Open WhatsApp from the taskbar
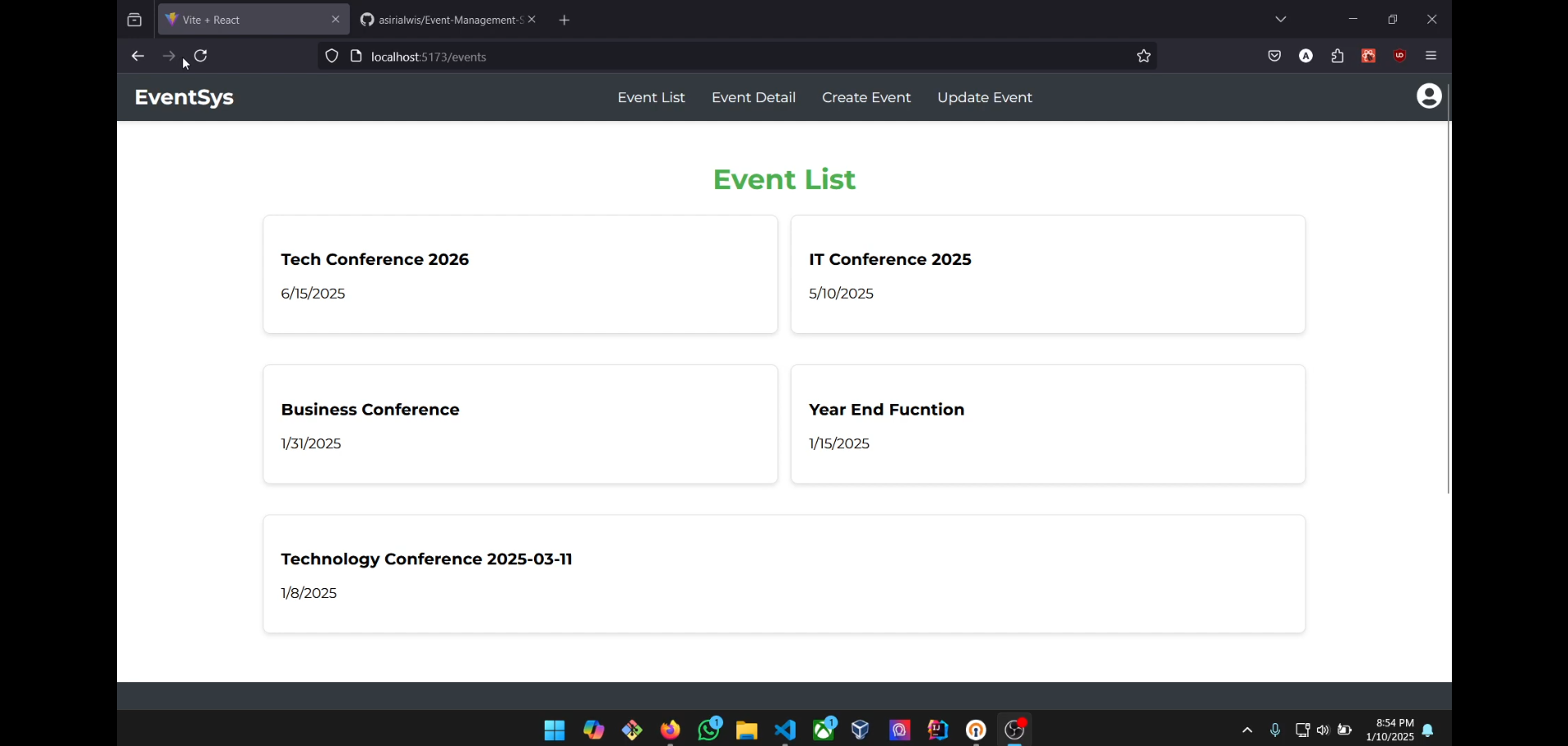 (709, 730)
